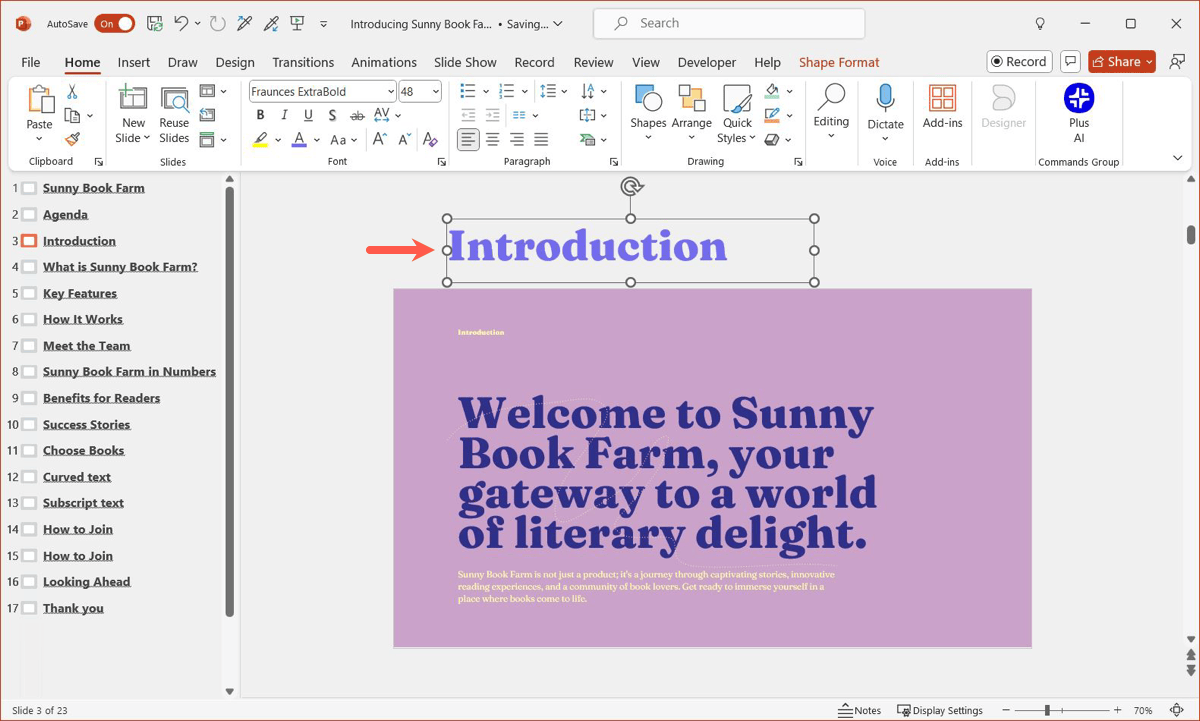The height and width of the screenshot is (721, 1200).
Task: Apply Strikethrough to text
Action: pos(357,115)
